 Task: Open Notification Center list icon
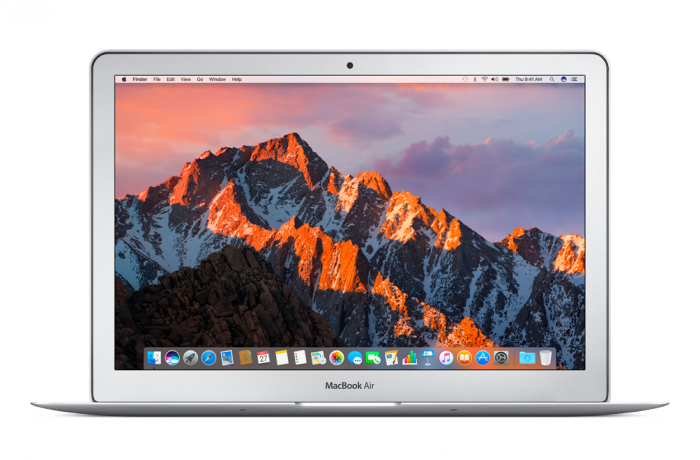[x=575, y=79]
